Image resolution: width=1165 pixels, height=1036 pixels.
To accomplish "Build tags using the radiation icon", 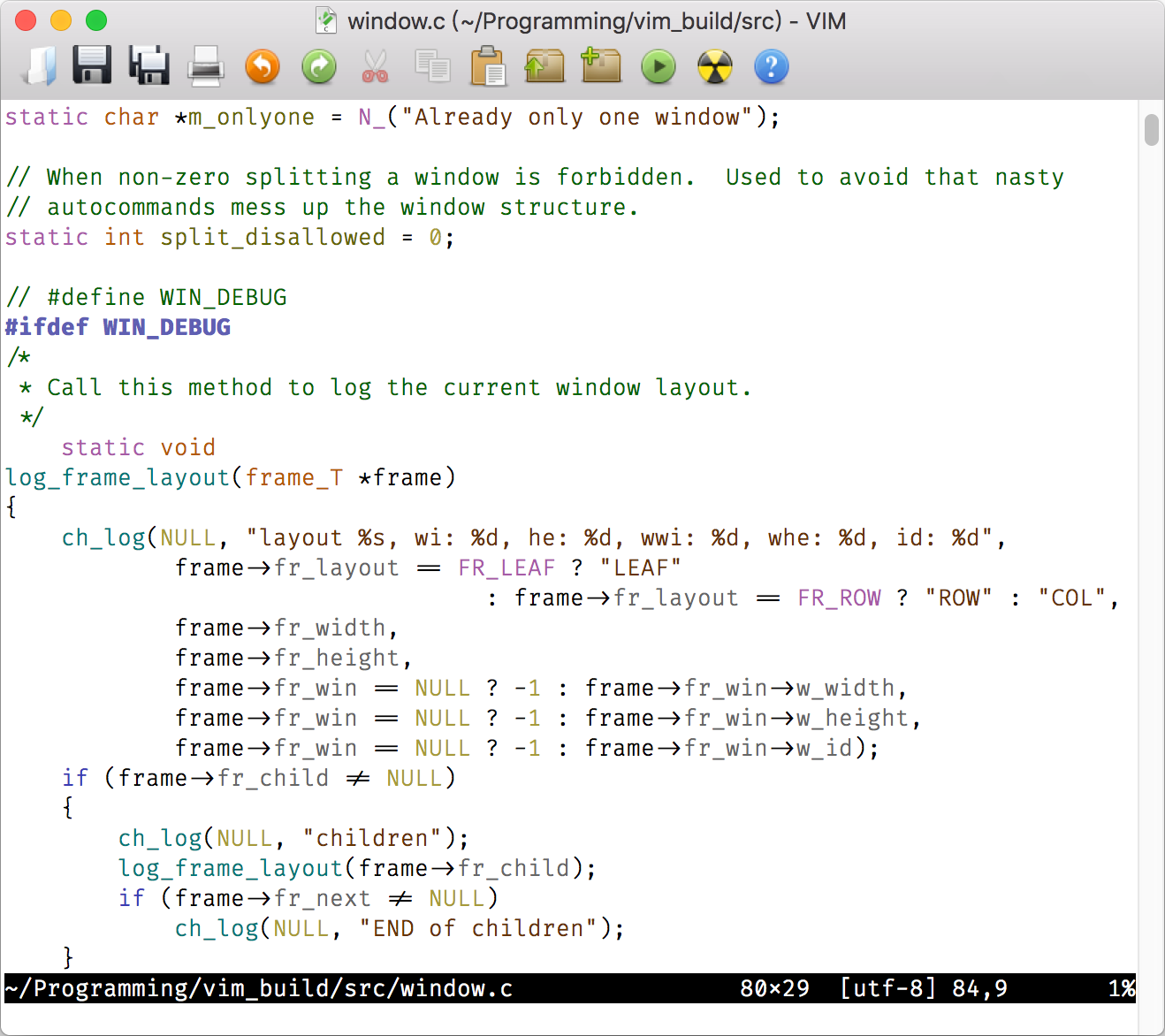I will tap(714, 66).
